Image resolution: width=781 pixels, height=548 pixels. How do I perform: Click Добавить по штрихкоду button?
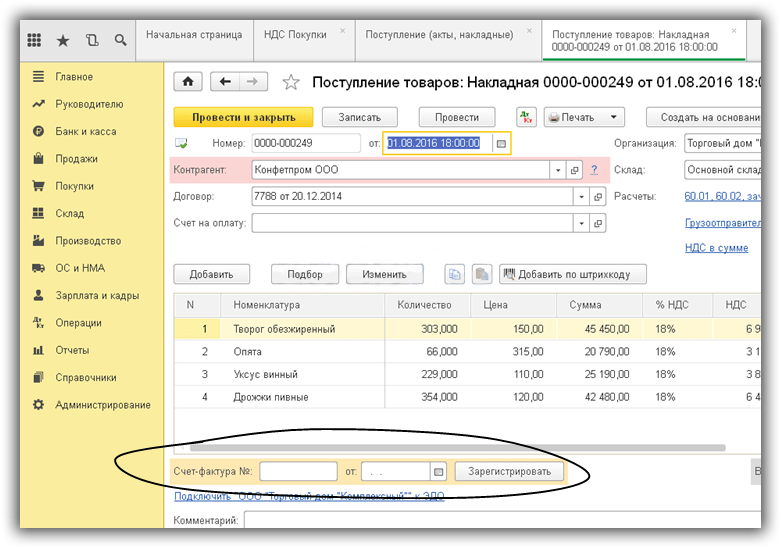tap(573, 274)
